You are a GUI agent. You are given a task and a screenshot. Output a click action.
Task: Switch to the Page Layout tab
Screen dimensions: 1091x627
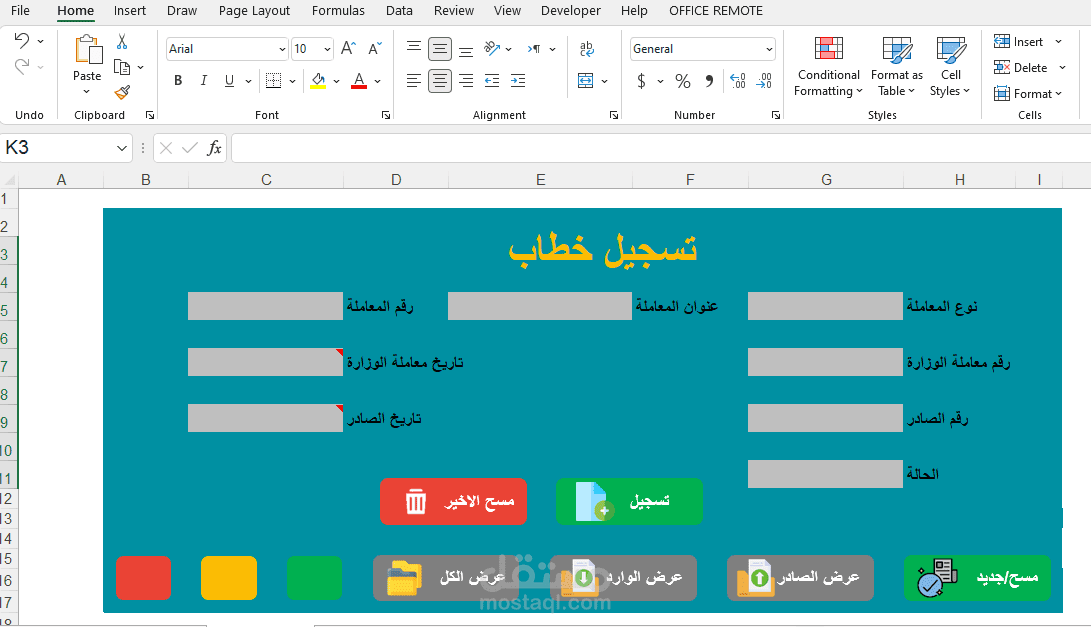point(254,10)
